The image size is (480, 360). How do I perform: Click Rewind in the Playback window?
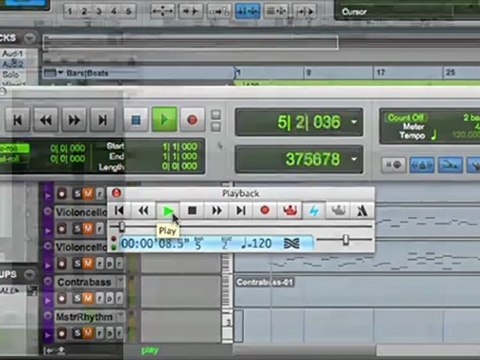144,210
